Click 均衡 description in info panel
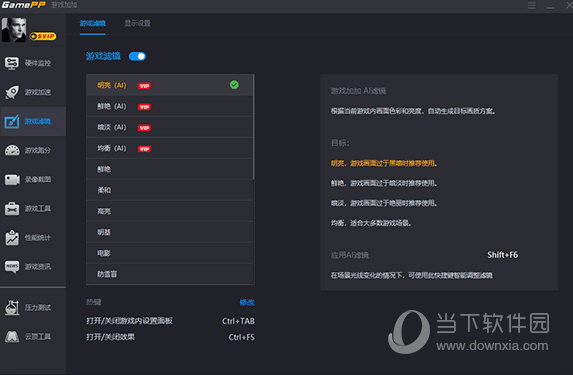This screenshot has width=573, height=375. click(x=371, y=223)
